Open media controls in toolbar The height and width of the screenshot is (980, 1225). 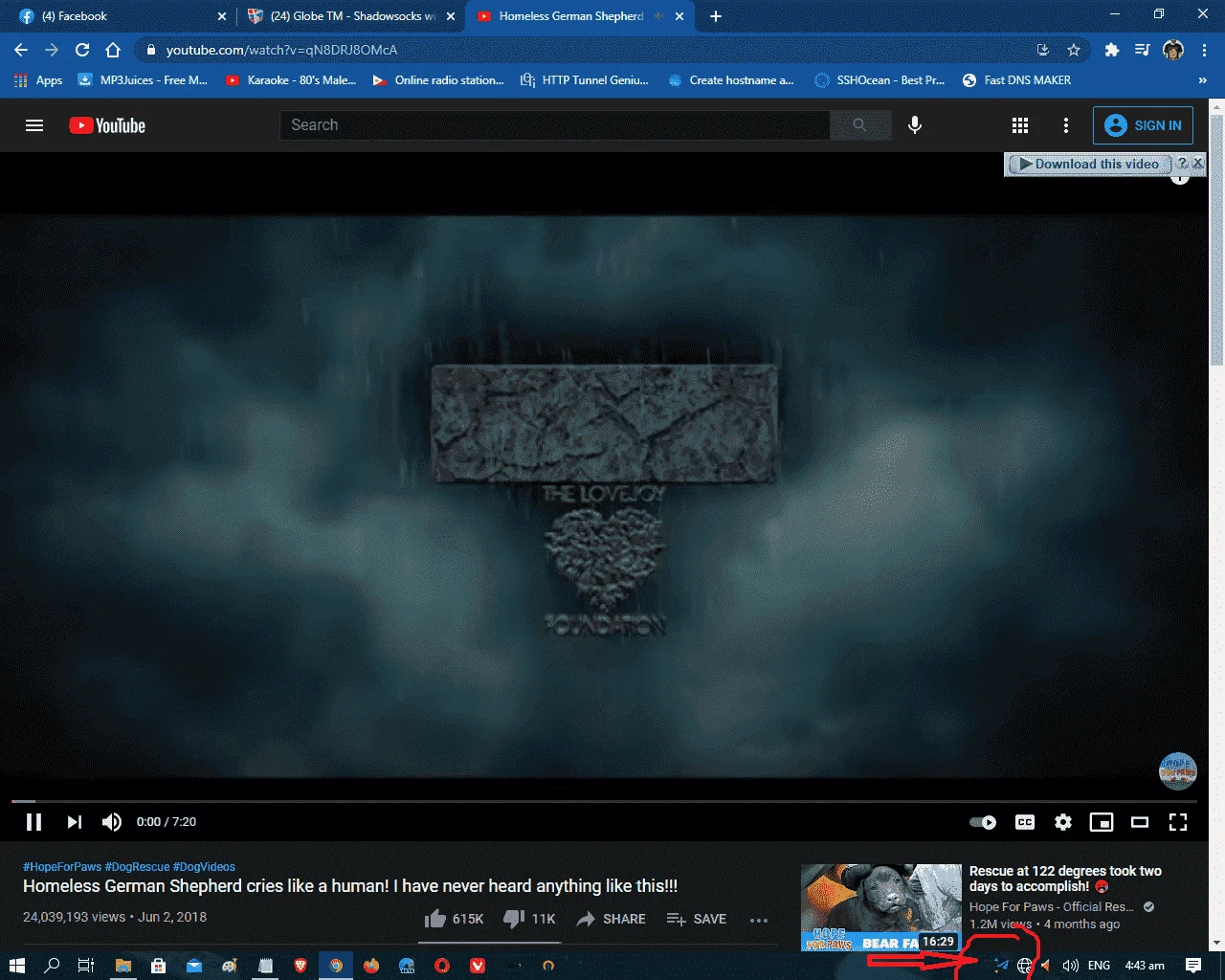[x=1143, y=50]
